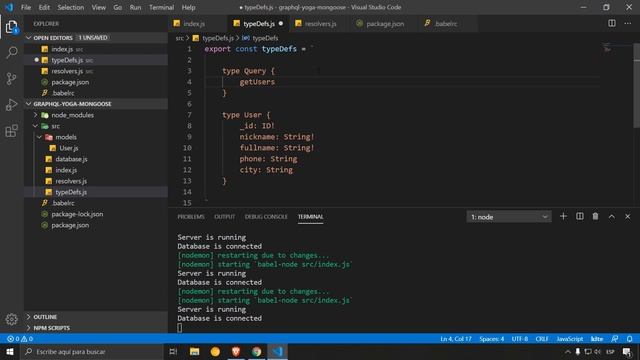Create a new terminal with plus icon

click(563, 216)
